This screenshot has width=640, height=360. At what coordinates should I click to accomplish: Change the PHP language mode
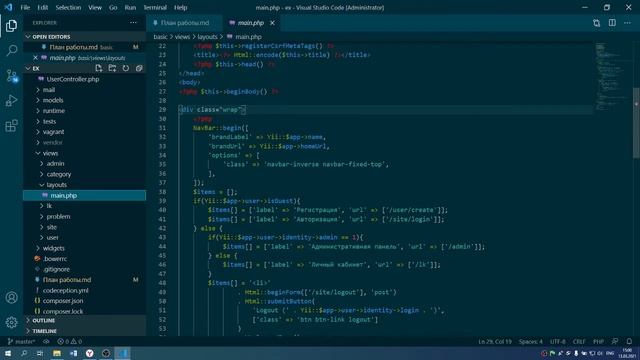pyautogui.click(x=598, y=341)
